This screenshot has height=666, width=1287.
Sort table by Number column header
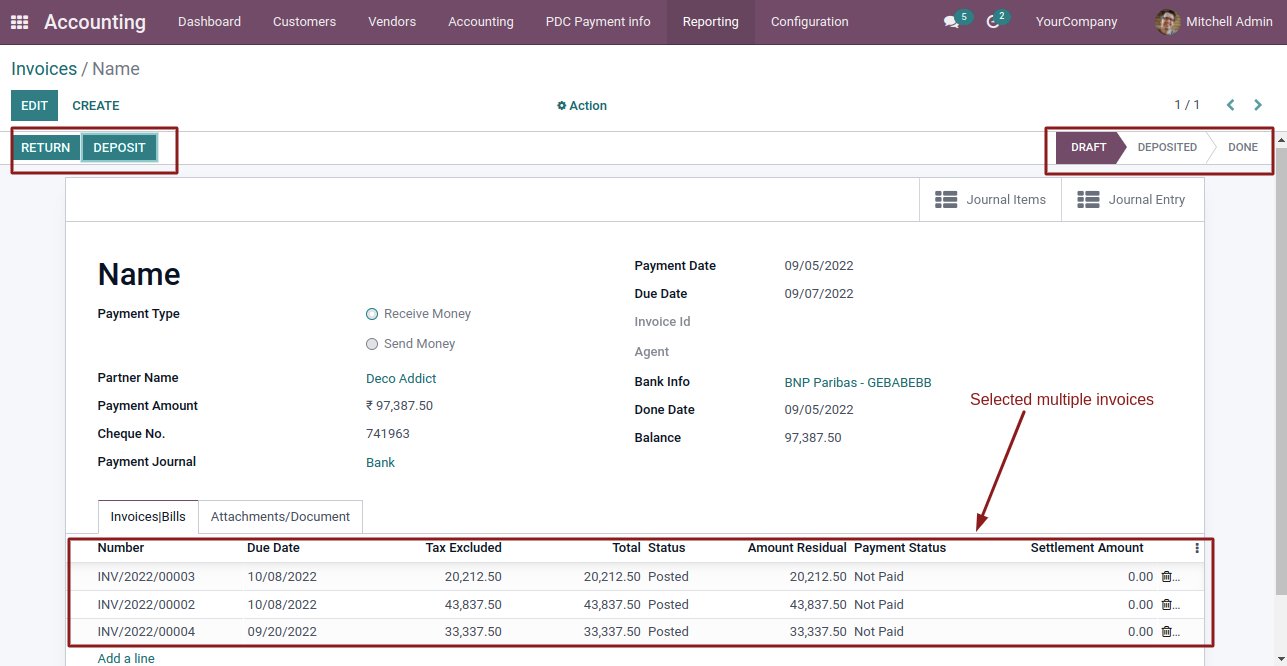click(121, 548)
